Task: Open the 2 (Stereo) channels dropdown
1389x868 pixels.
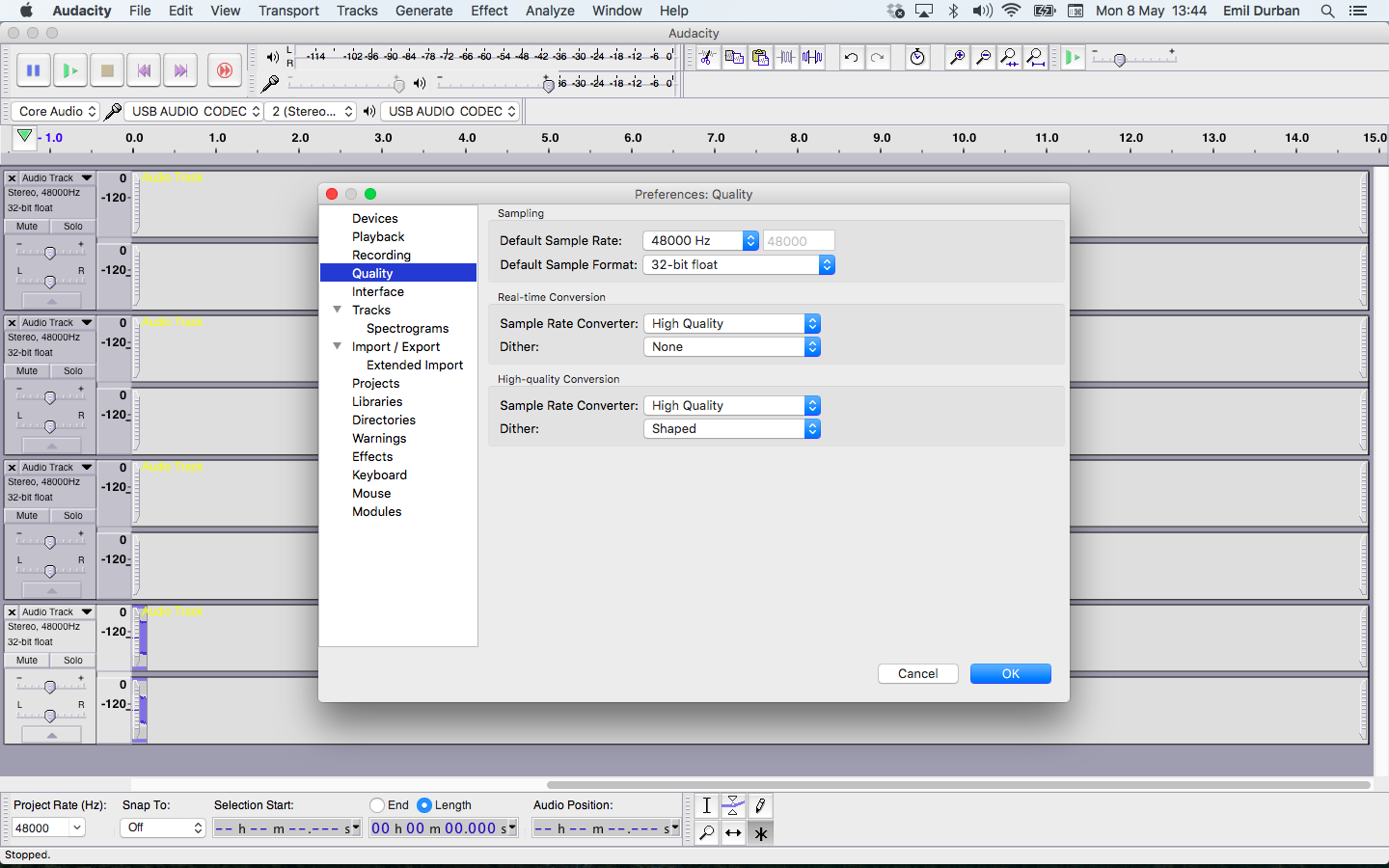Action: 312,112
